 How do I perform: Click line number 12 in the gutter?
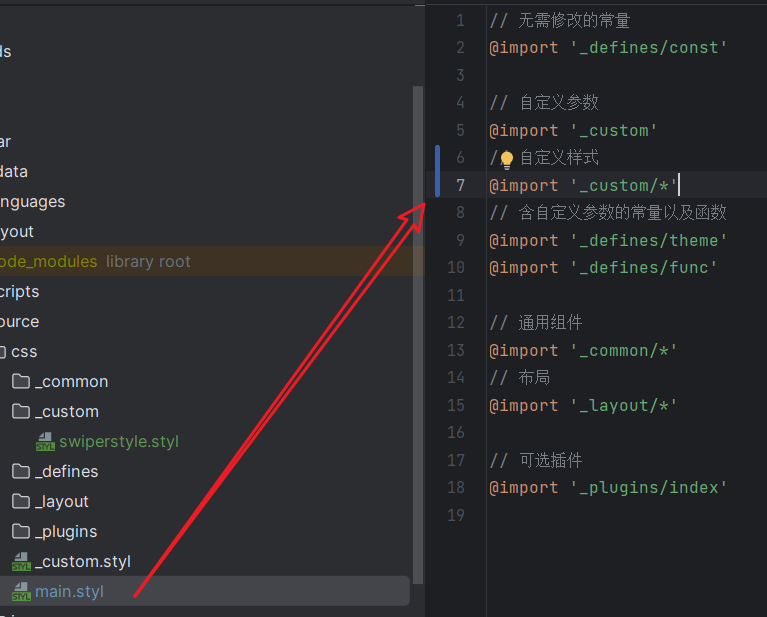(x=456, y=323)
